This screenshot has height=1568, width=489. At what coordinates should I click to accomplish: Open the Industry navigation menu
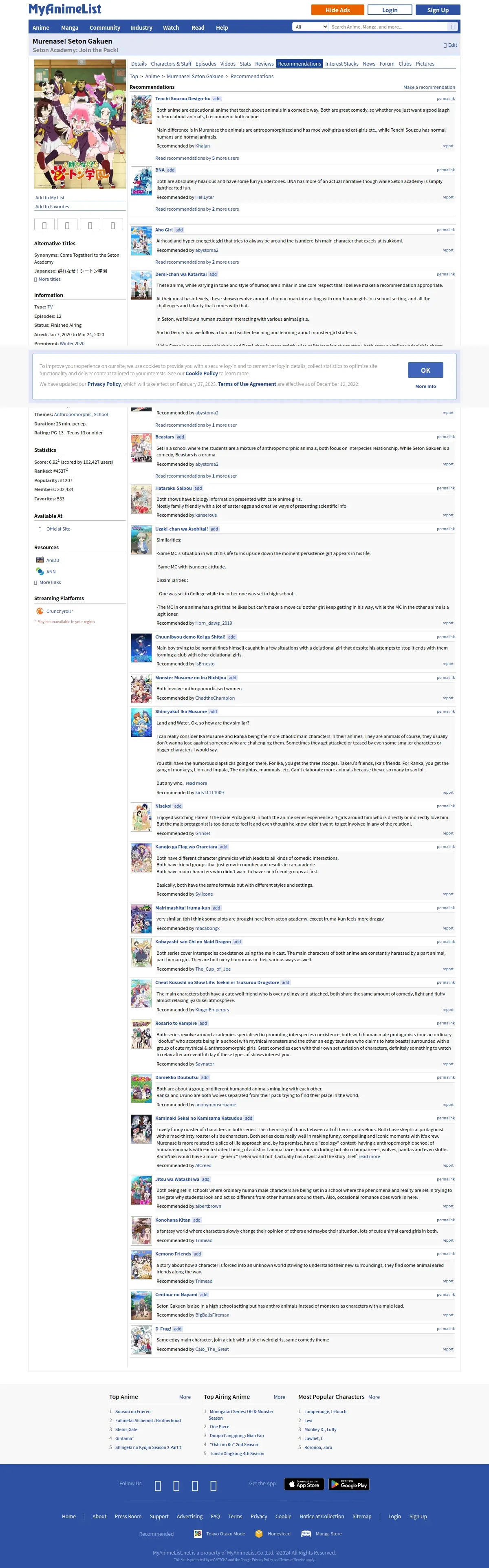point(141,27)
